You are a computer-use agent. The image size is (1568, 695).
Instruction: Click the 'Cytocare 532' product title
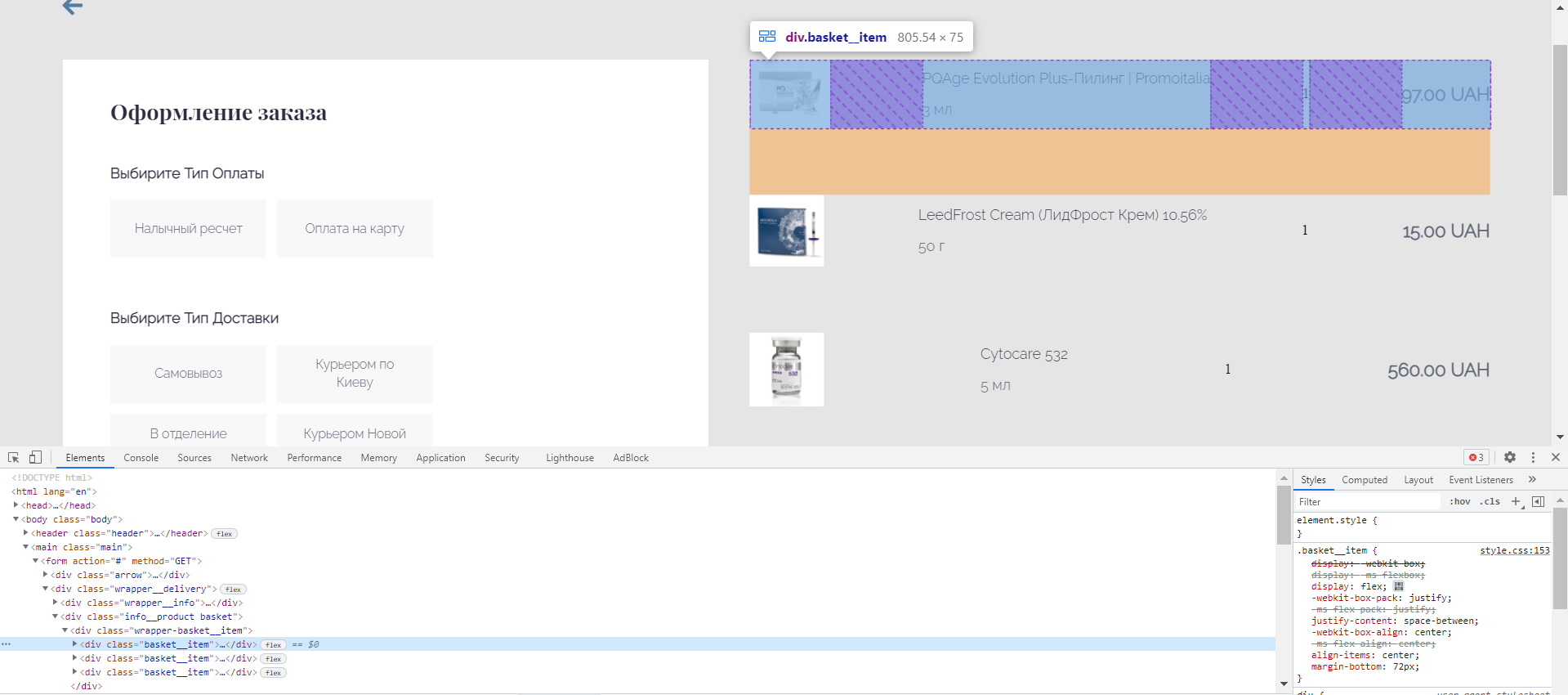[1024, 354]
